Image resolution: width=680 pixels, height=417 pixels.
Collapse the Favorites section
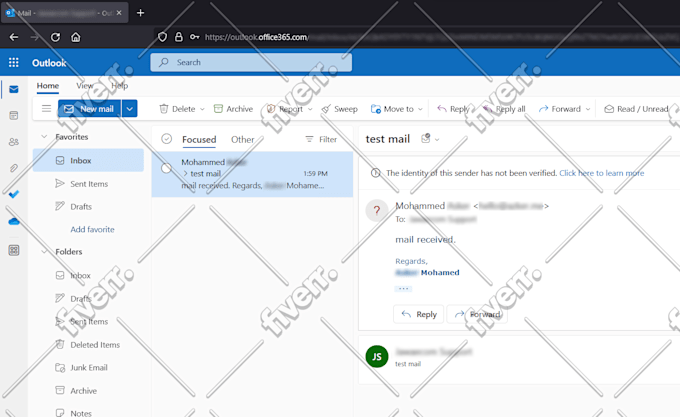pos(44,137)
